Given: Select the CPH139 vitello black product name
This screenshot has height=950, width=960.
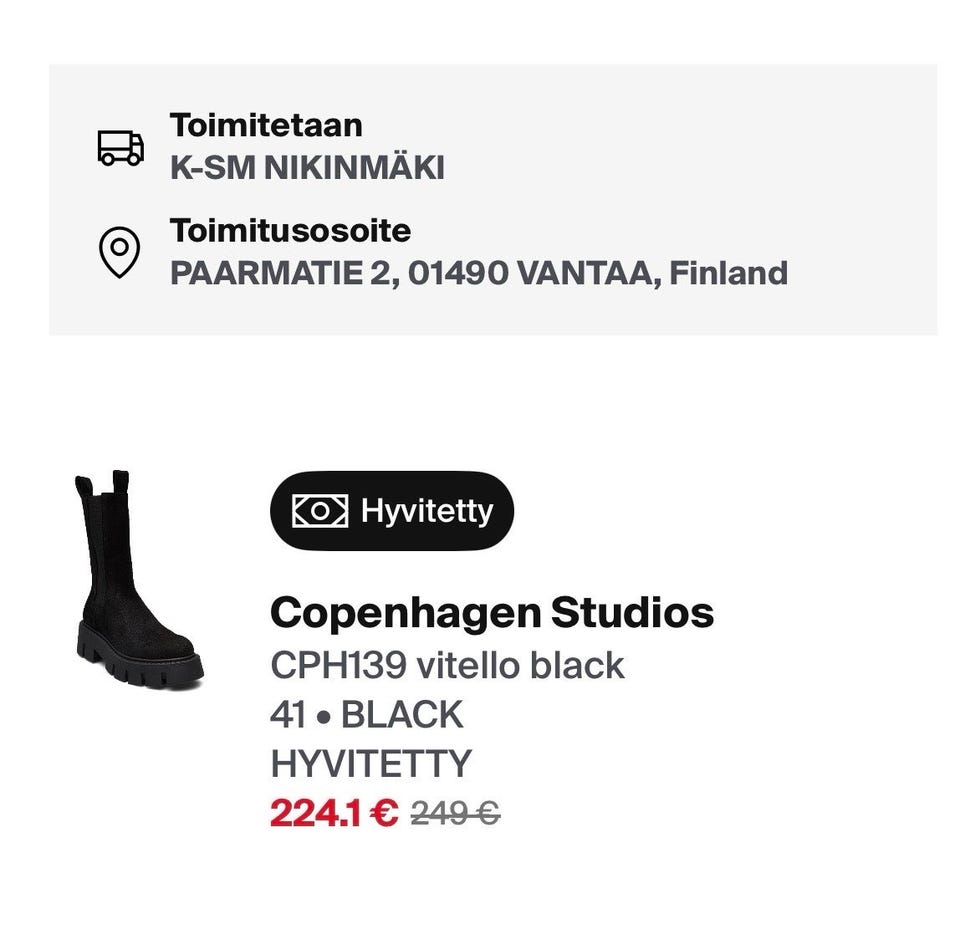Looking at the screenshot, I should coord(447,665).
